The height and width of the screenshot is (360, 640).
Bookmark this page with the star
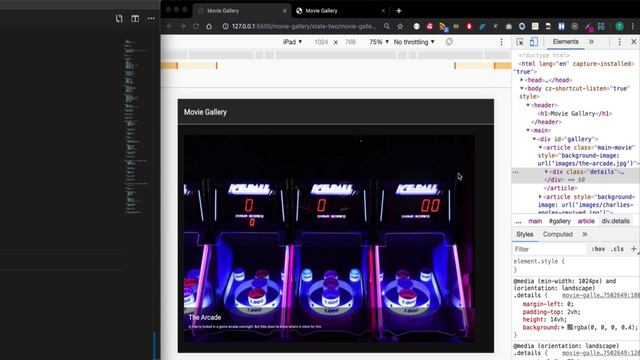coord(400,26)
